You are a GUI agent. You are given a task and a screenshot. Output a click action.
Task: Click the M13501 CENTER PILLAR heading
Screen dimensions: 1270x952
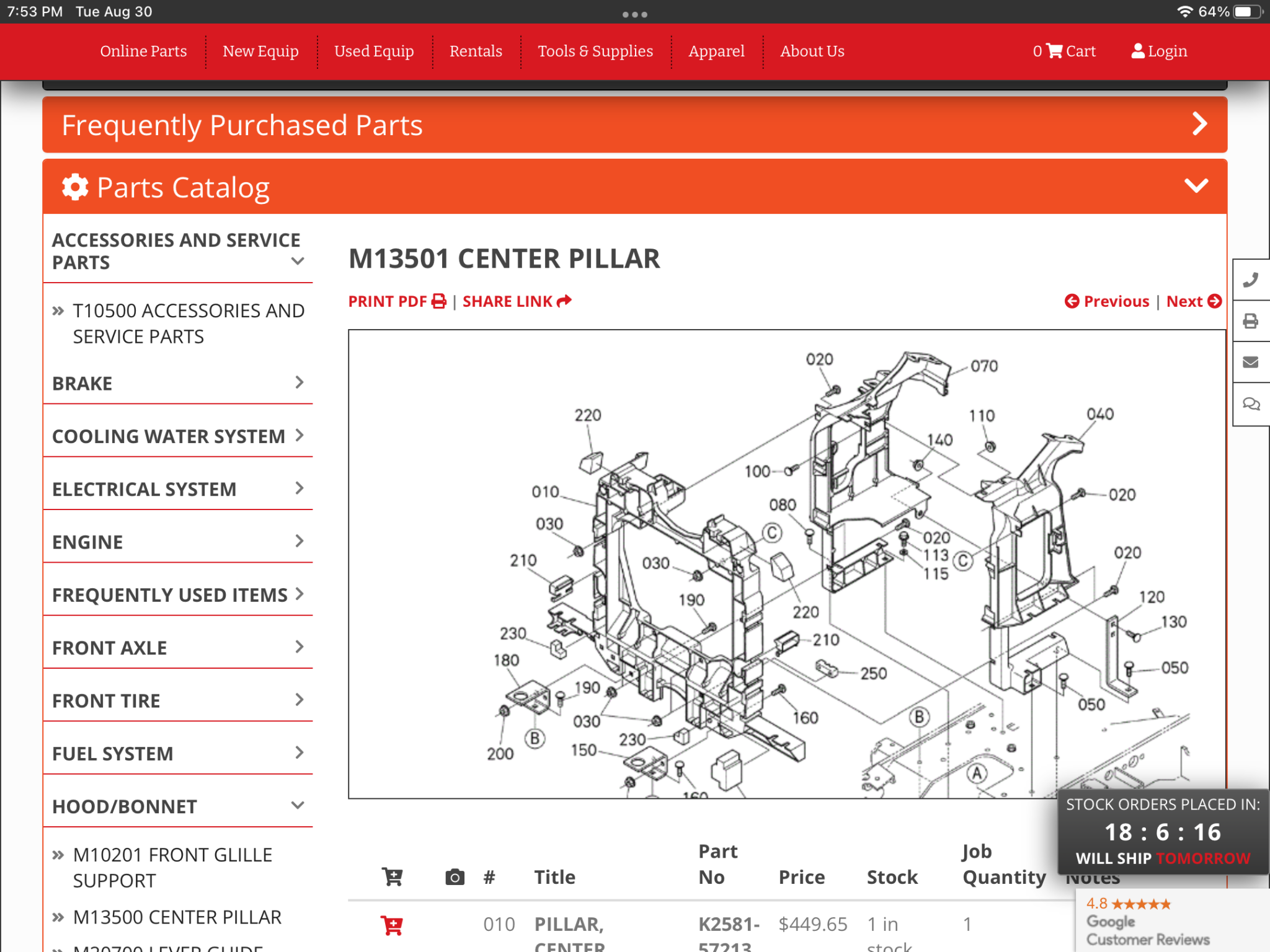click(x=504, y=258)
